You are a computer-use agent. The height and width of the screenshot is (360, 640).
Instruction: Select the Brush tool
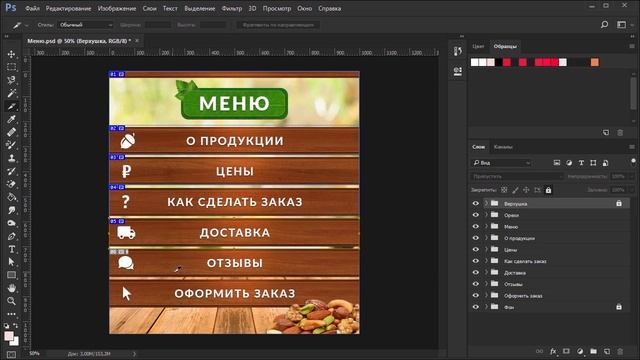(11, 145)
